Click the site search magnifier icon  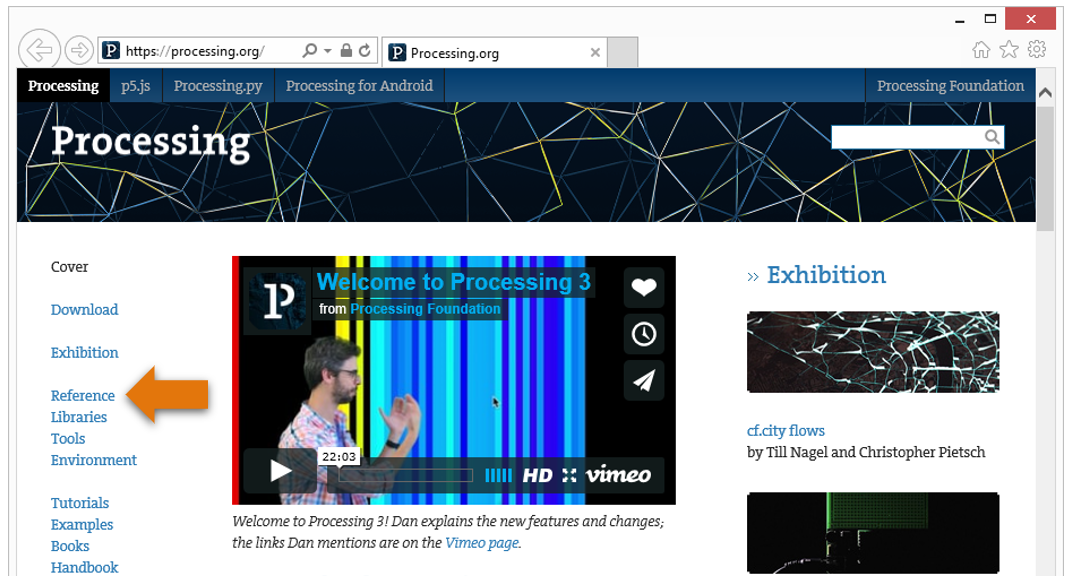coord(992,137)
